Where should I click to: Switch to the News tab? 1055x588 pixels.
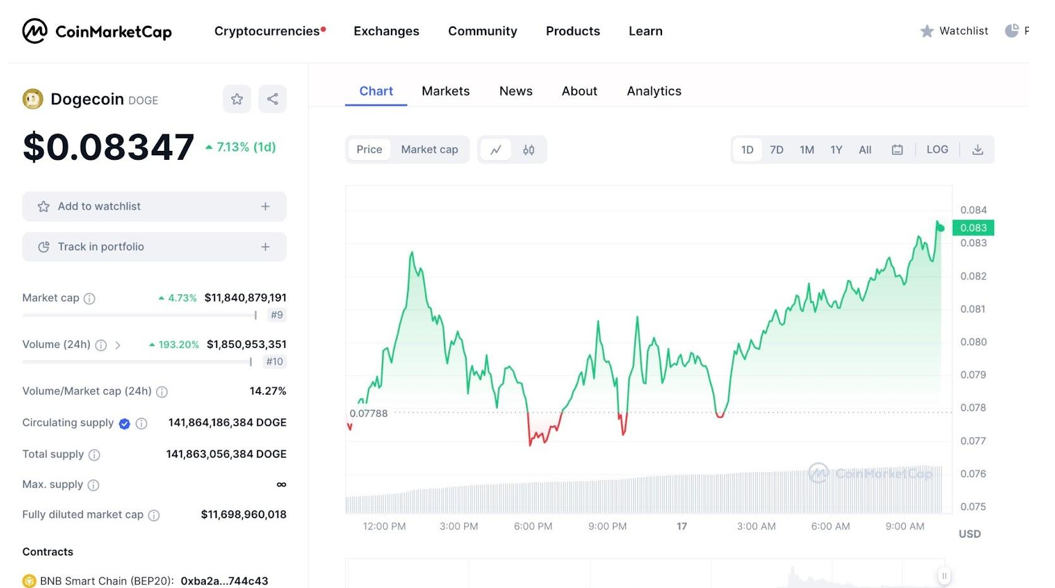coord(516,91)
